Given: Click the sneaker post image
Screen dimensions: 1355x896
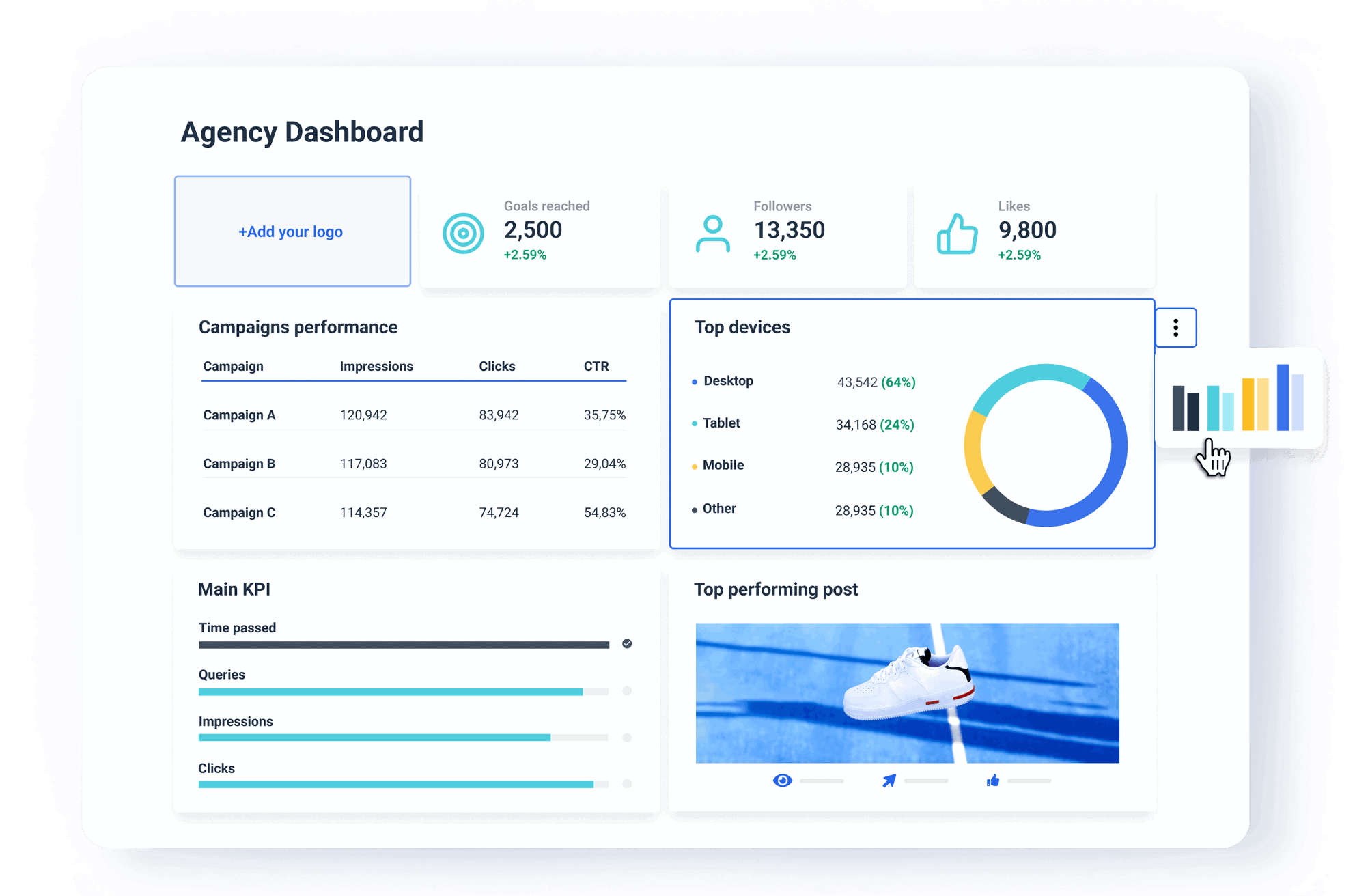Looking at the screenshot, I should [907, 692].
